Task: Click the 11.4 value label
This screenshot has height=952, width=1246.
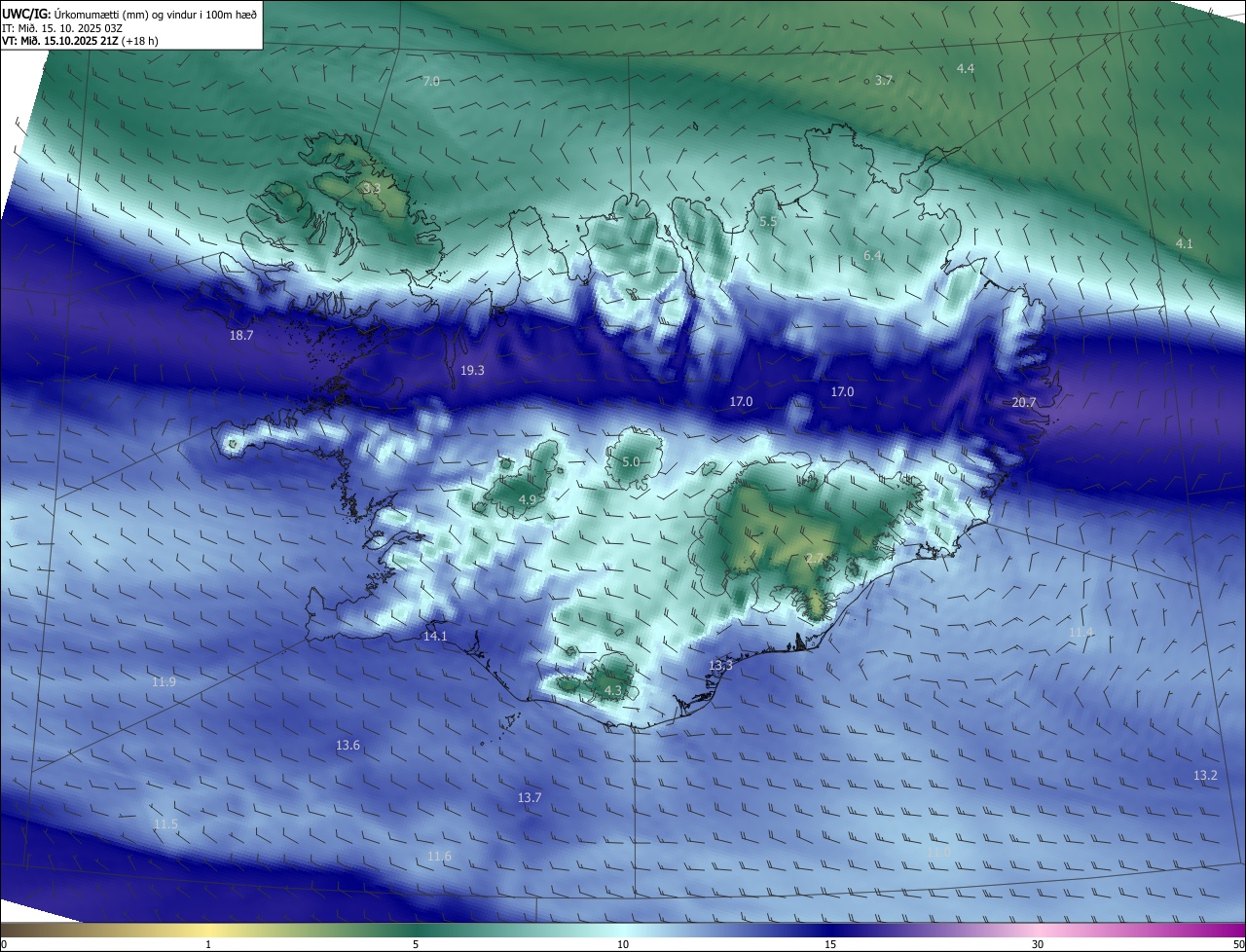Action: [1081, 632]
